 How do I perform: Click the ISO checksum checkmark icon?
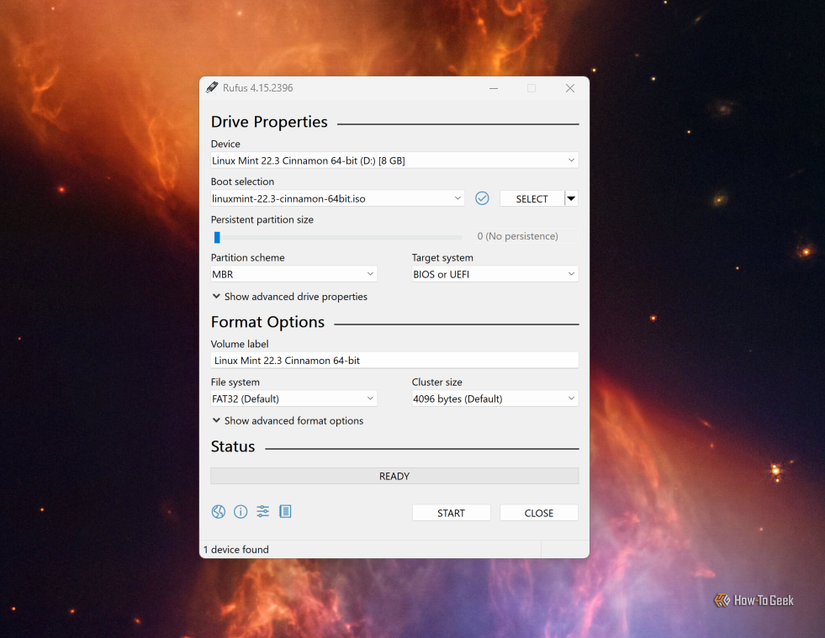[482, 198]
